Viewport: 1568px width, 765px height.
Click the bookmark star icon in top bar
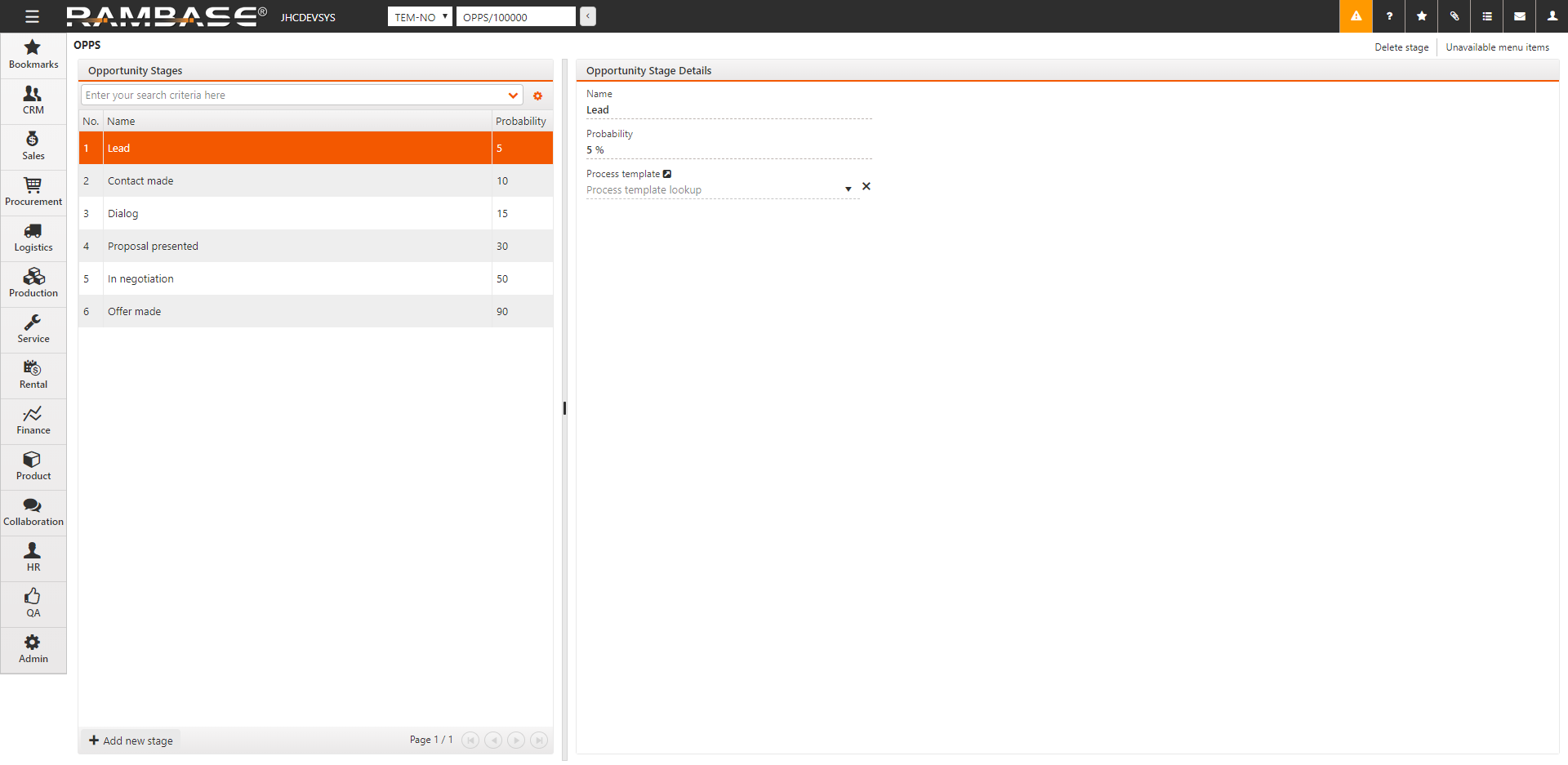[x=1422, y=16]
